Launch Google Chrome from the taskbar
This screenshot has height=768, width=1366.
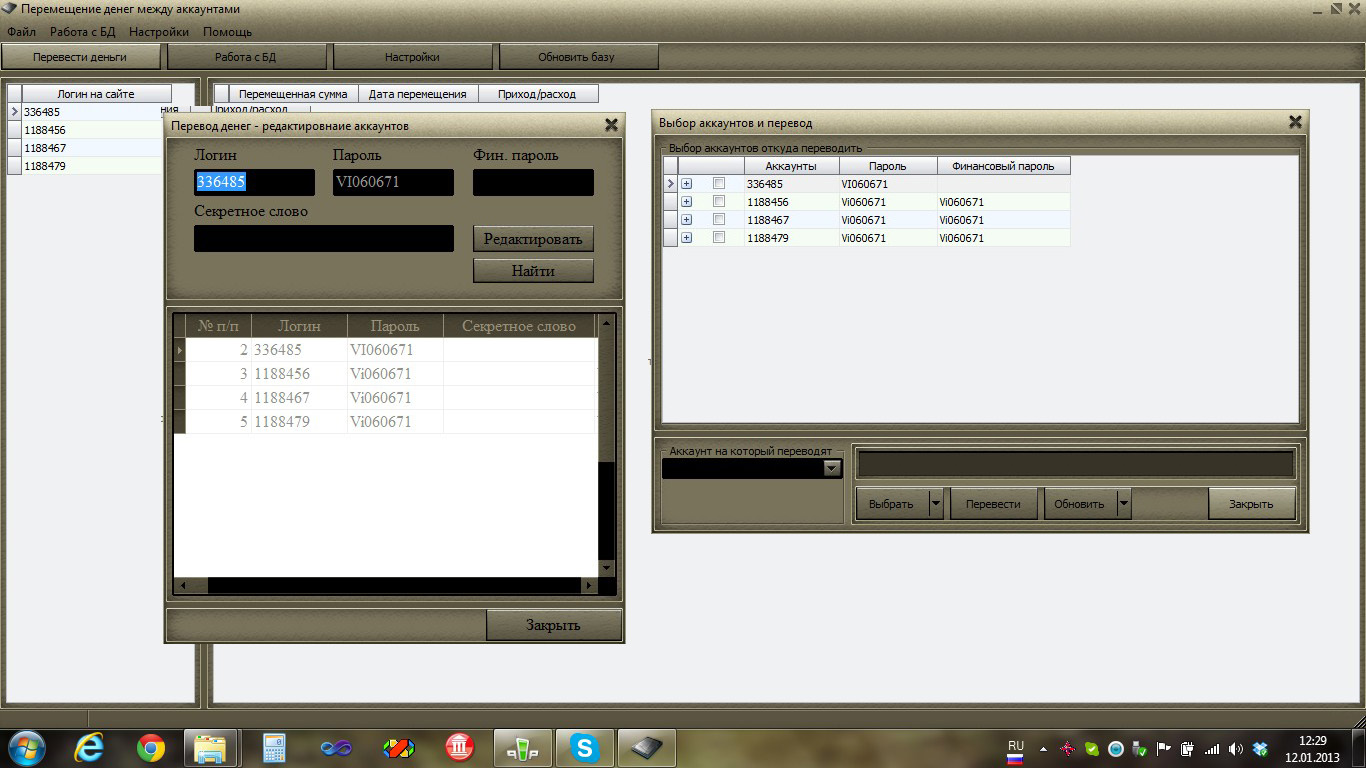(x=151, y=747)
